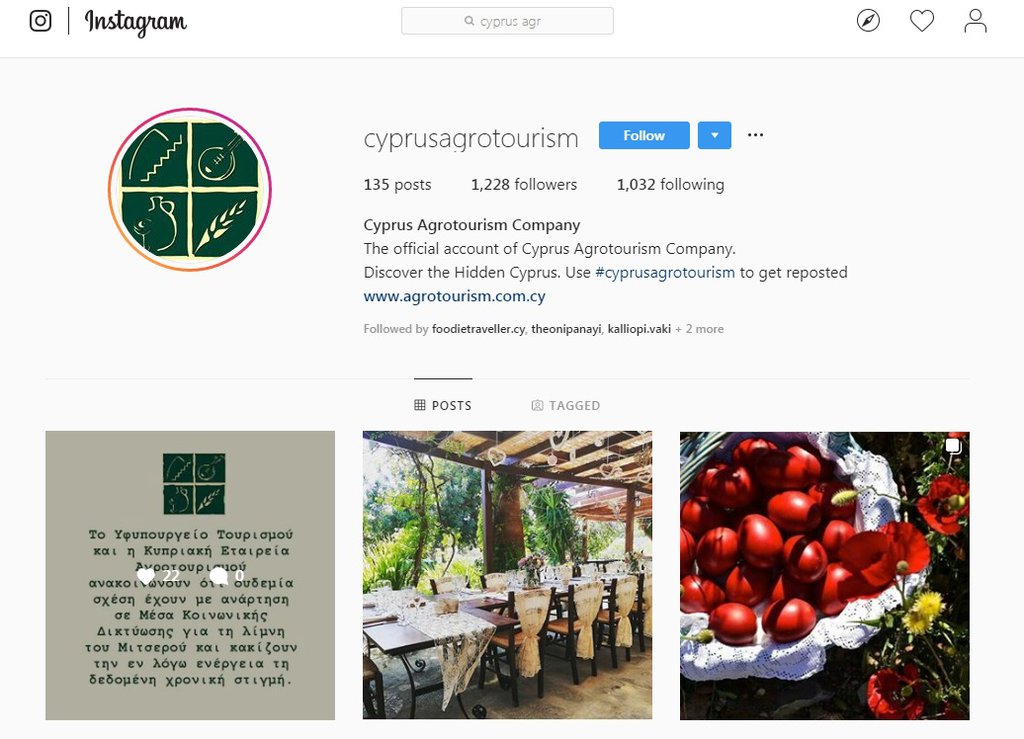
Task: View the 1,032 following list
Action: (671, 185)
